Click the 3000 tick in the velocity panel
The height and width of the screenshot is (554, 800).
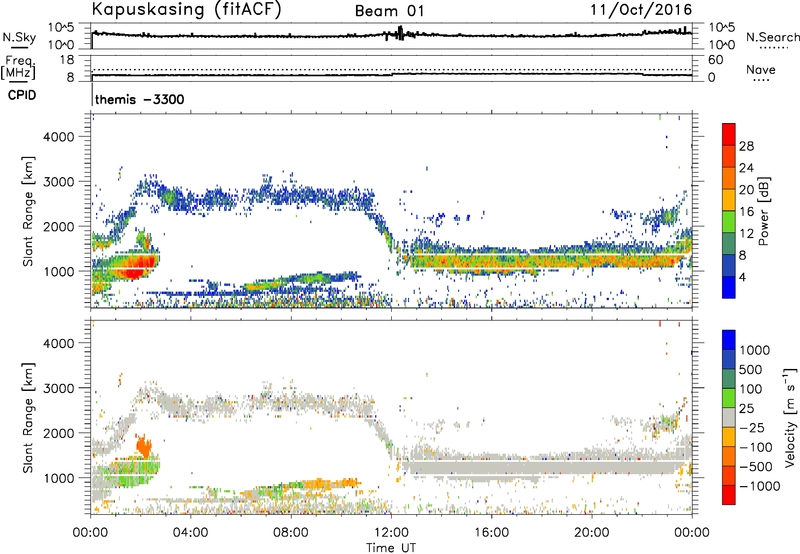58,388
